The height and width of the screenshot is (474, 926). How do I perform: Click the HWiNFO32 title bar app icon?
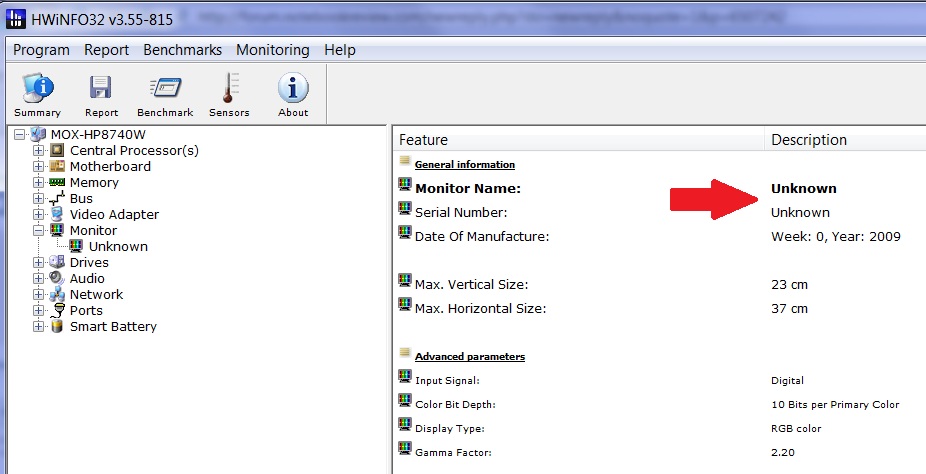click(x=16, y=19)
